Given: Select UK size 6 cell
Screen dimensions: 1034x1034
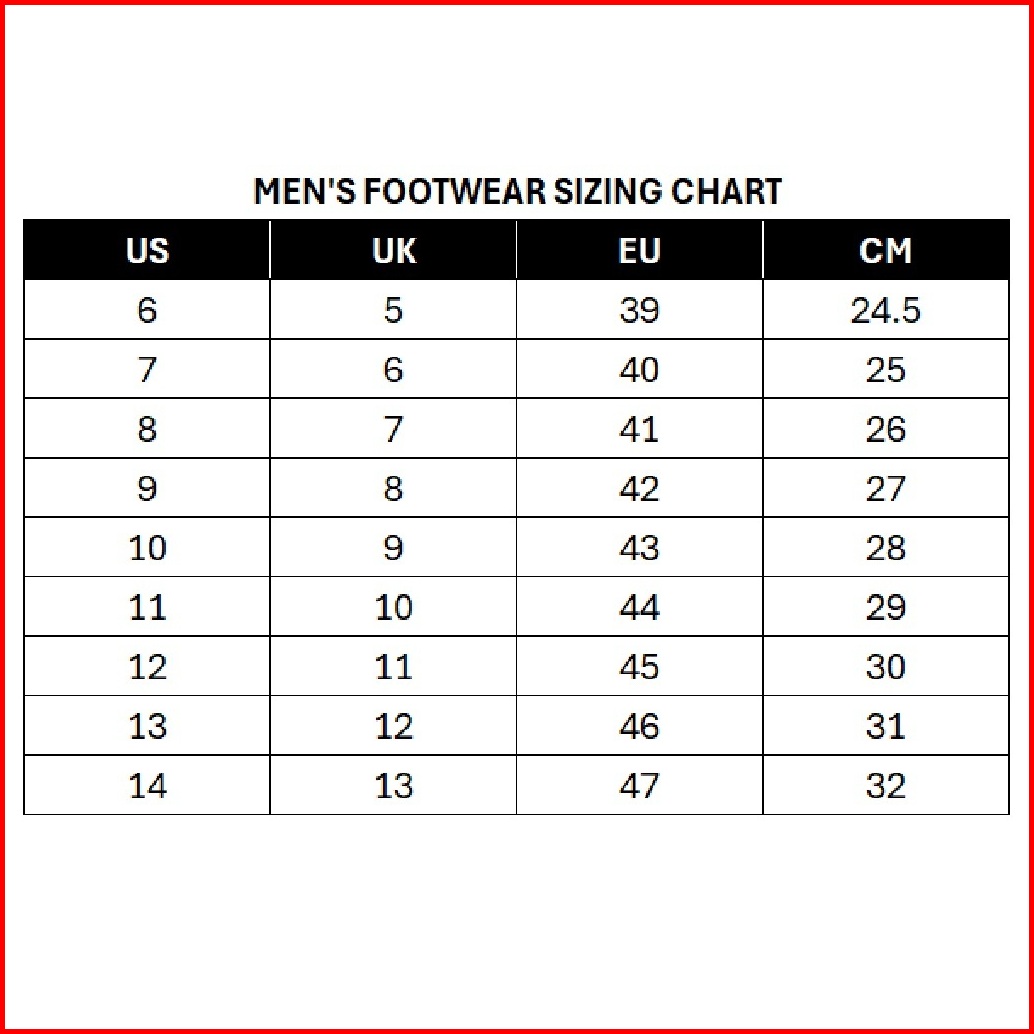Looking at the screenshot, I should click(393, 370).
